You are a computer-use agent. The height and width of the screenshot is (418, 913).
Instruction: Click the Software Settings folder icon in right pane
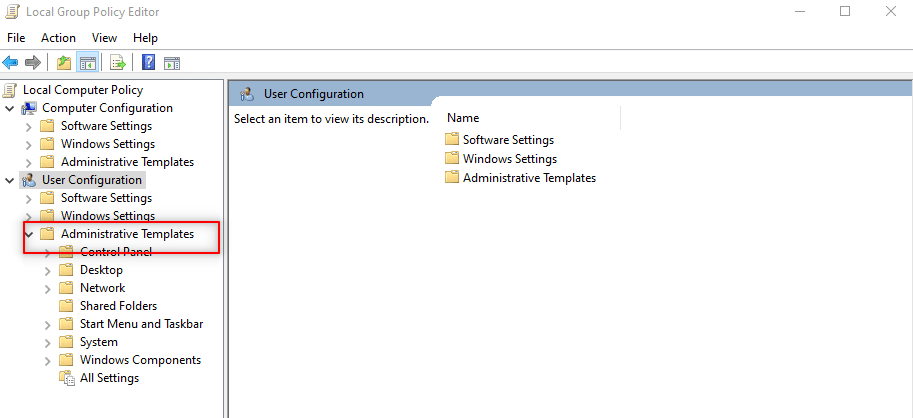[452, 140]
